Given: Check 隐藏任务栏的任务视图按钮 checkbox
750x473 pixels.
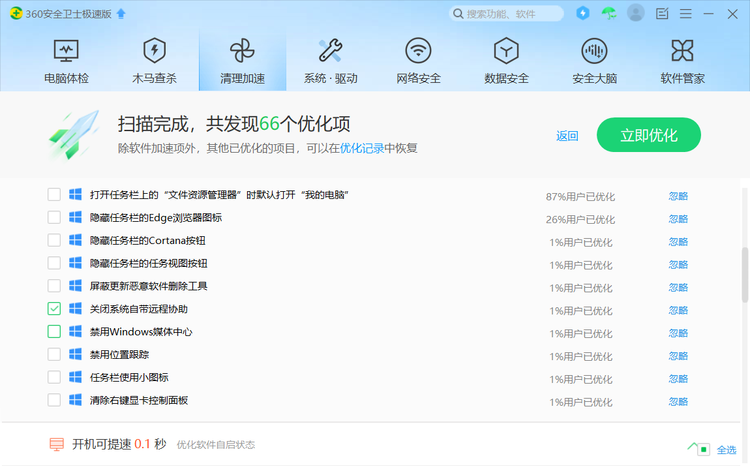Looking at the screenshot, I should [x=54, y=263].
